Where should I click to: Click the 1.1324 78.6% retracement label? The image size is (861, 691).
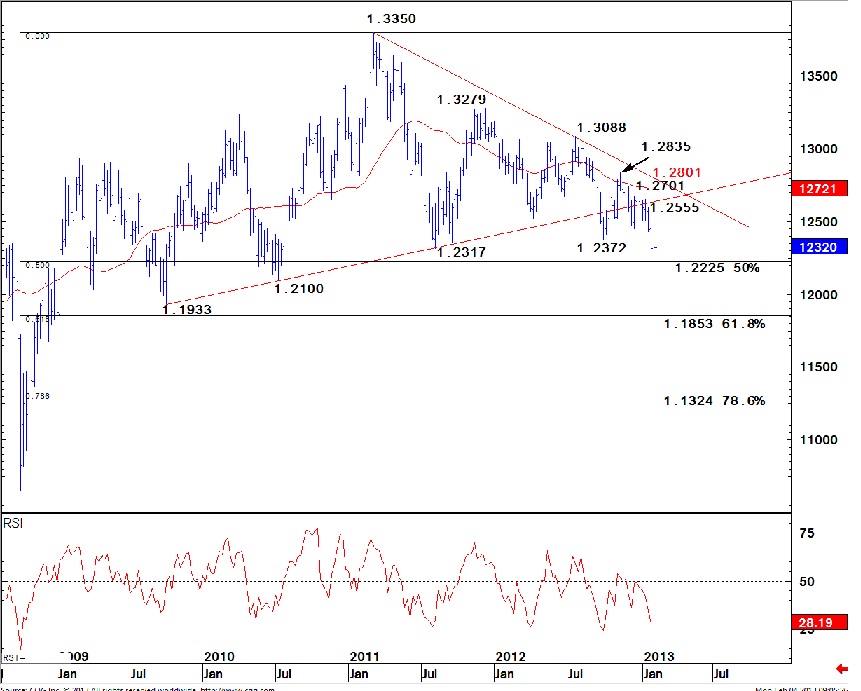[x=714, y=400]
